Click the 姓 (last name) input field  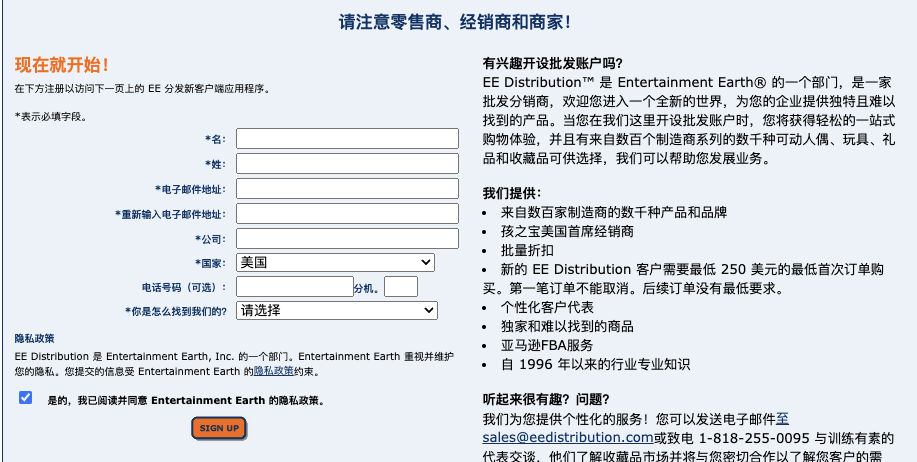tap(347, 164)
